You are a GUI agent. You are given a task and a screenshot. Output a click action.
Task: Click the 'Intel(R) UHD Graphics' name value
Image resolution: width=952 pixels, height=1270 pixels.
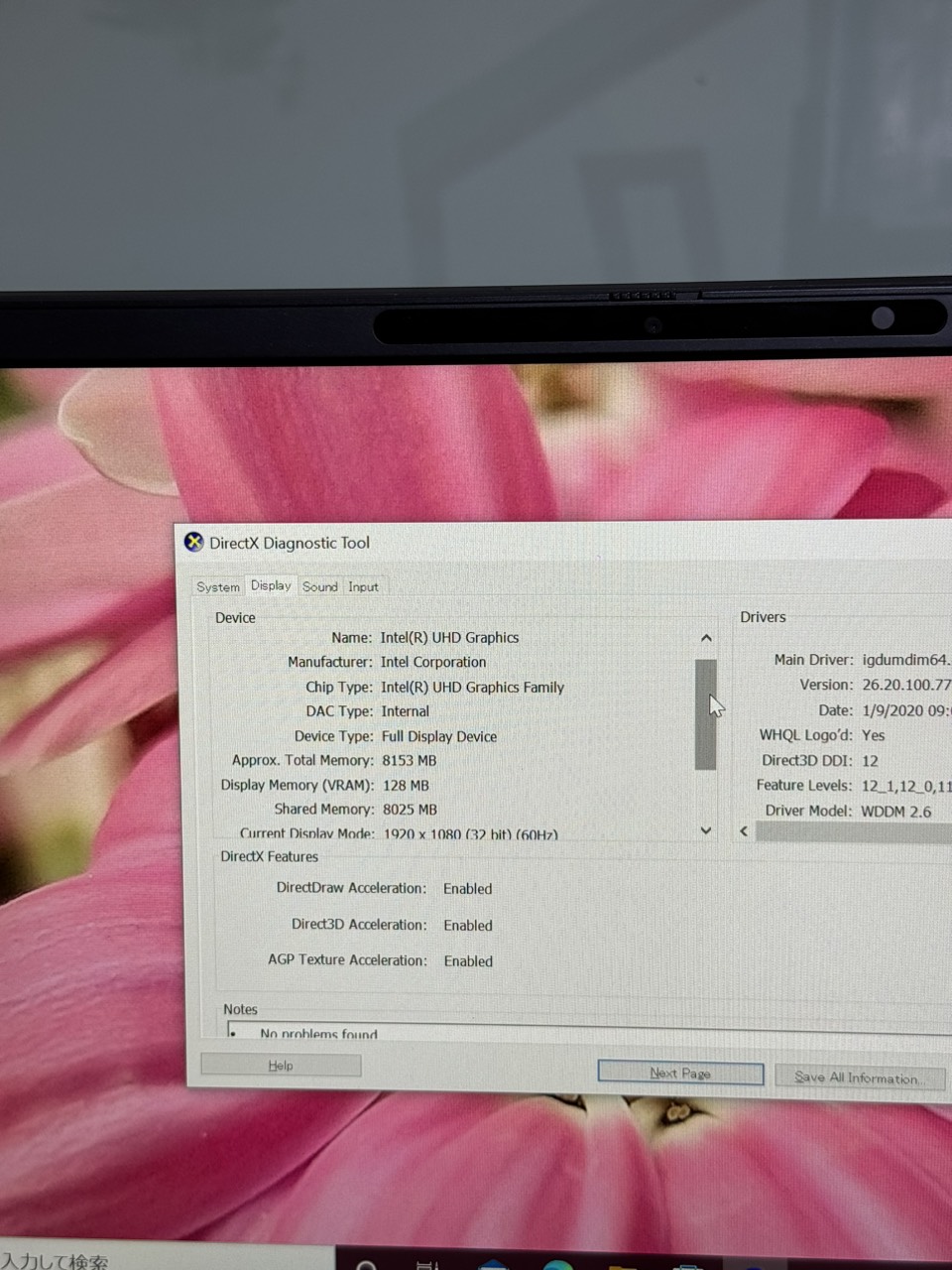(x=449, y=637)
